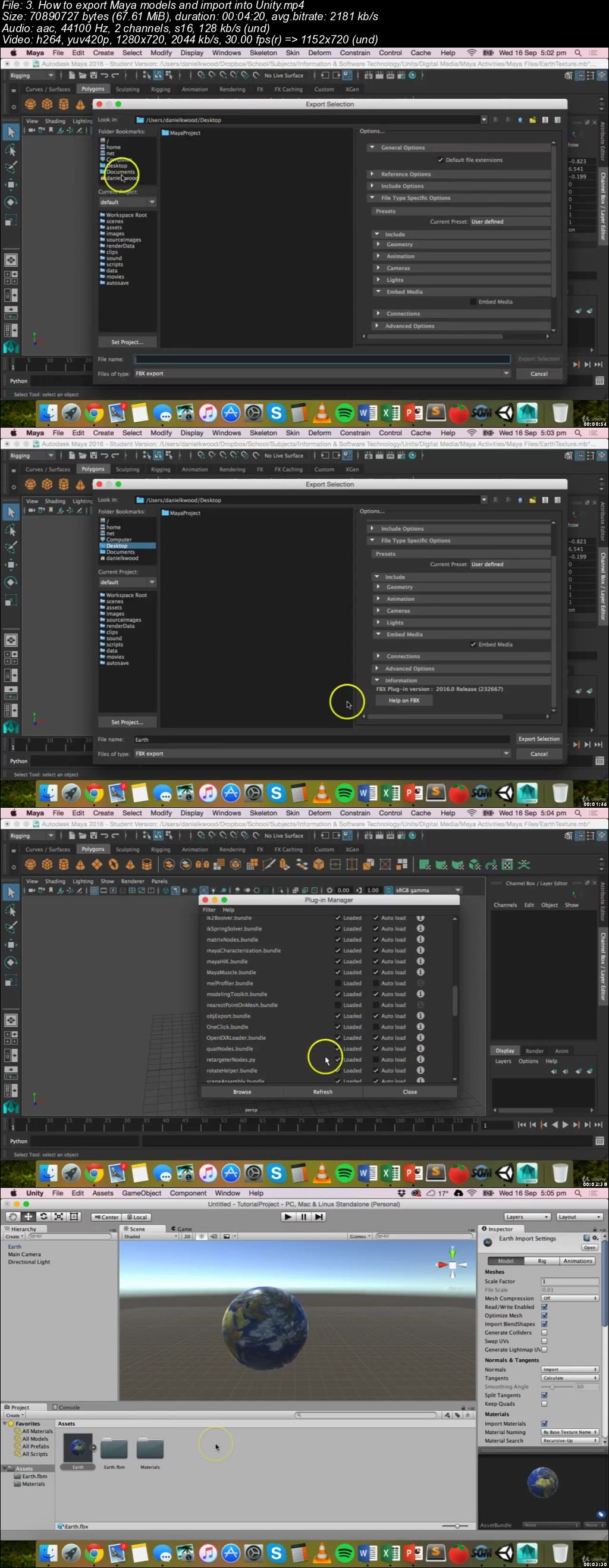Toggle Auto load checkbox for OneClick.bundle

click(375, 1027)
